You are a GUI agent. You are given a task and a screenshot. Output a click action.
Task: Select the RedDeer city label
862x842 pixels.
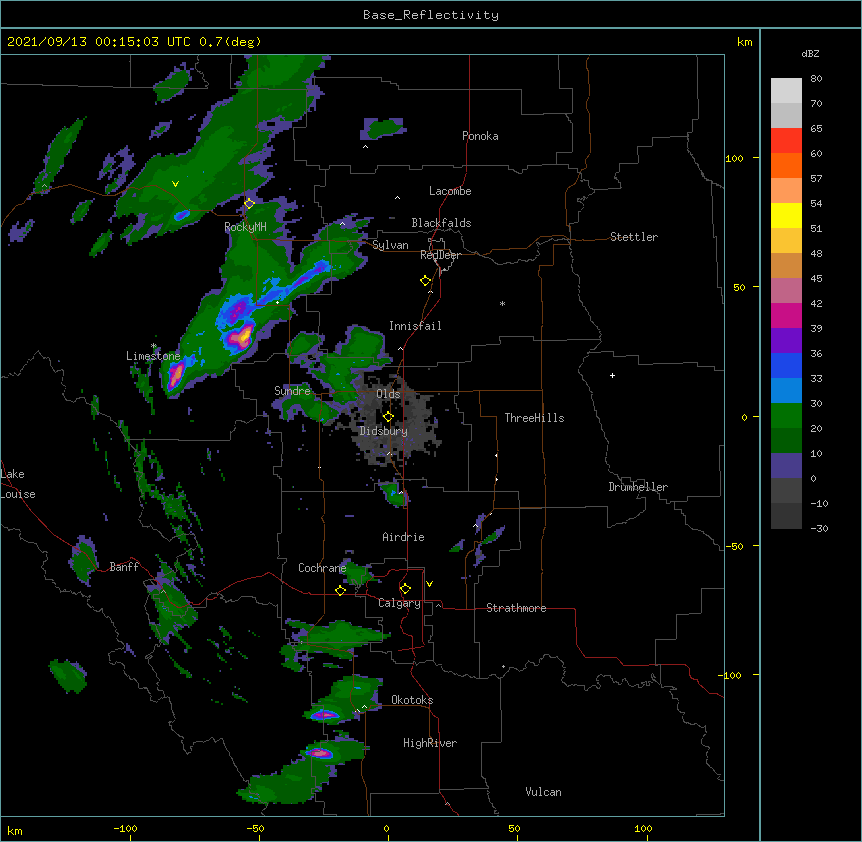click(x=440, y=255)
